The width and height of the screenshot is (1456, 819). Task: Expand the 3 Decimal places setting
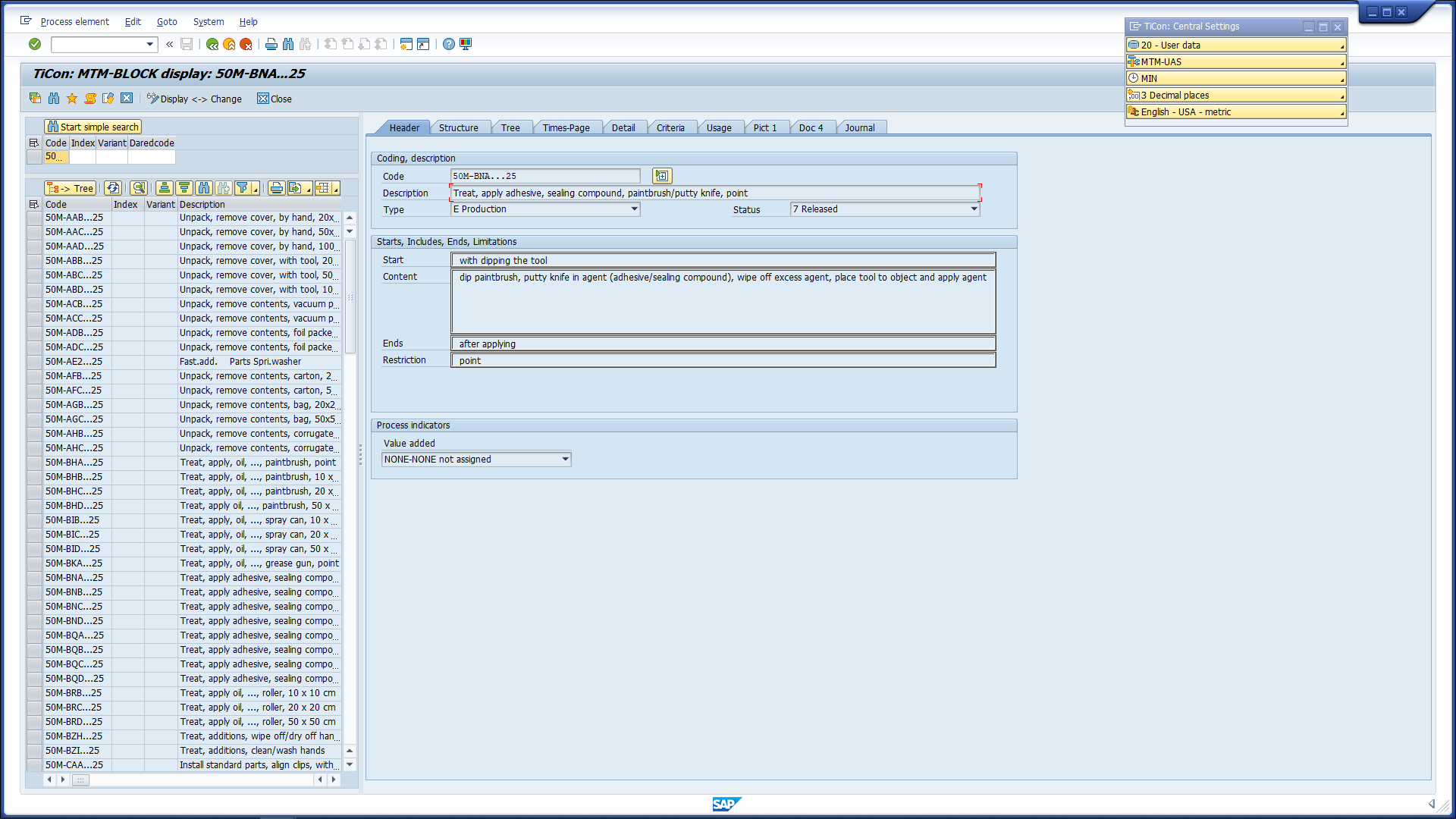1236,96
